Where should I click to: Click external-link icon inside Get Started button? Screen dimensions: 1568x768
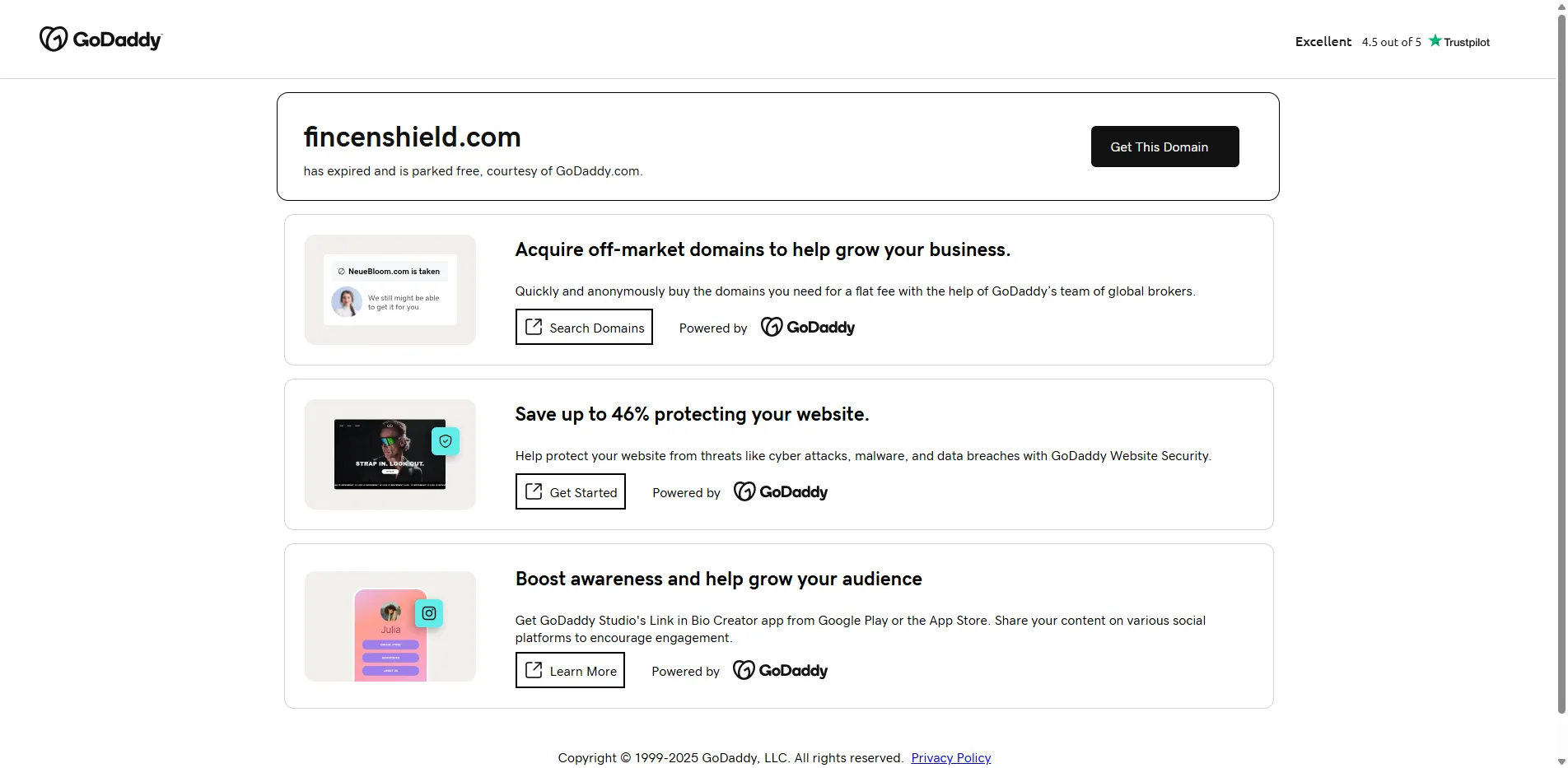point(534,491)
